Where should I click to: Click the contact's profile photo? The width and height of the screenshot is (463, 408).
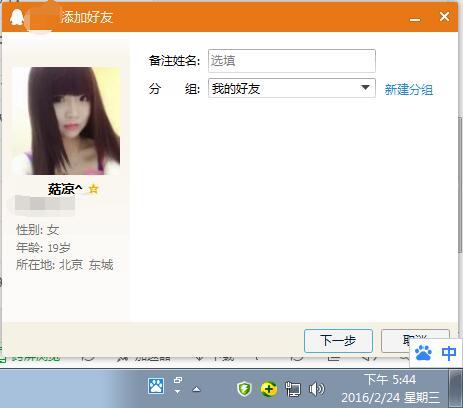click(66, 121)
